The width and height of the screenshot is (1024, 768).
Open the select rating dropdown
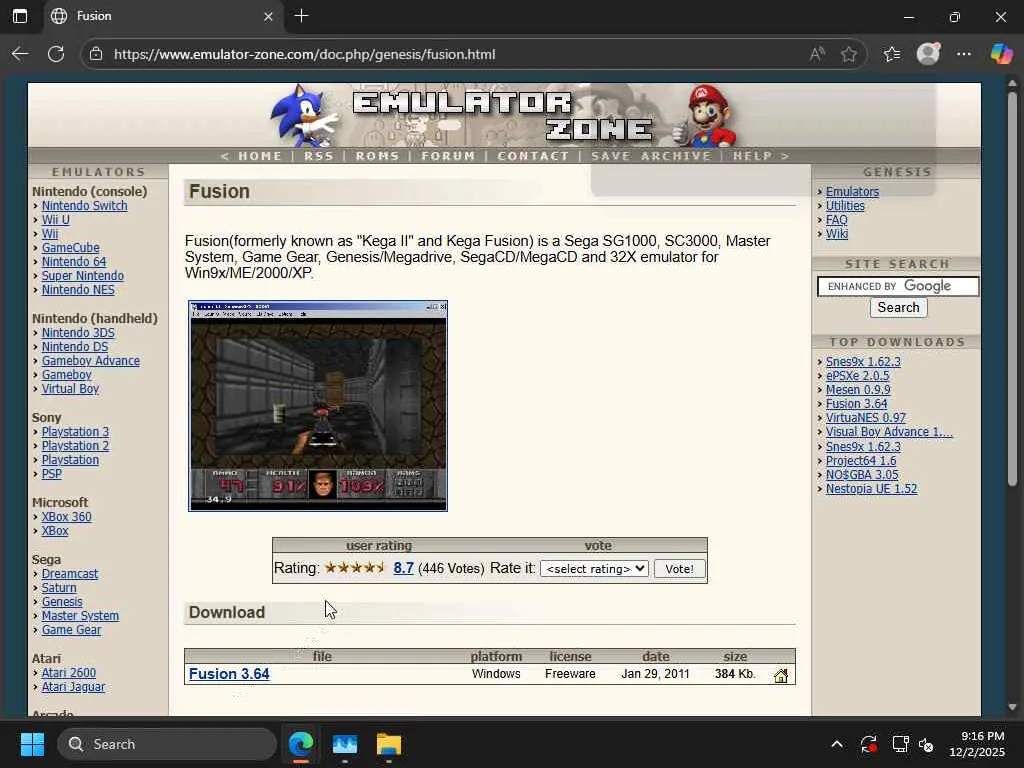point(594,569)
